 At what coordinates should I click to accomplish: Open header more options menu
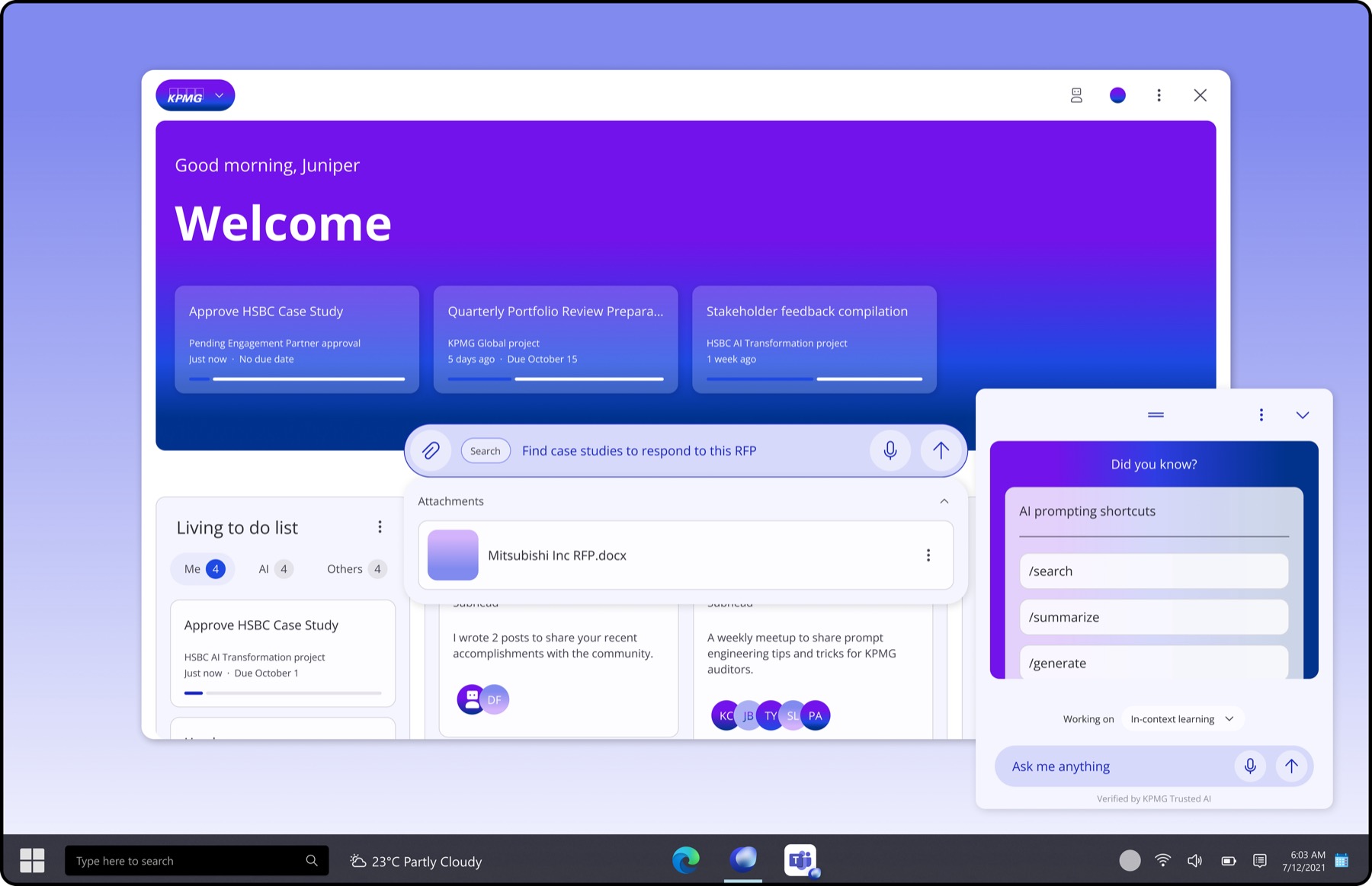[x=1159, y=95]
